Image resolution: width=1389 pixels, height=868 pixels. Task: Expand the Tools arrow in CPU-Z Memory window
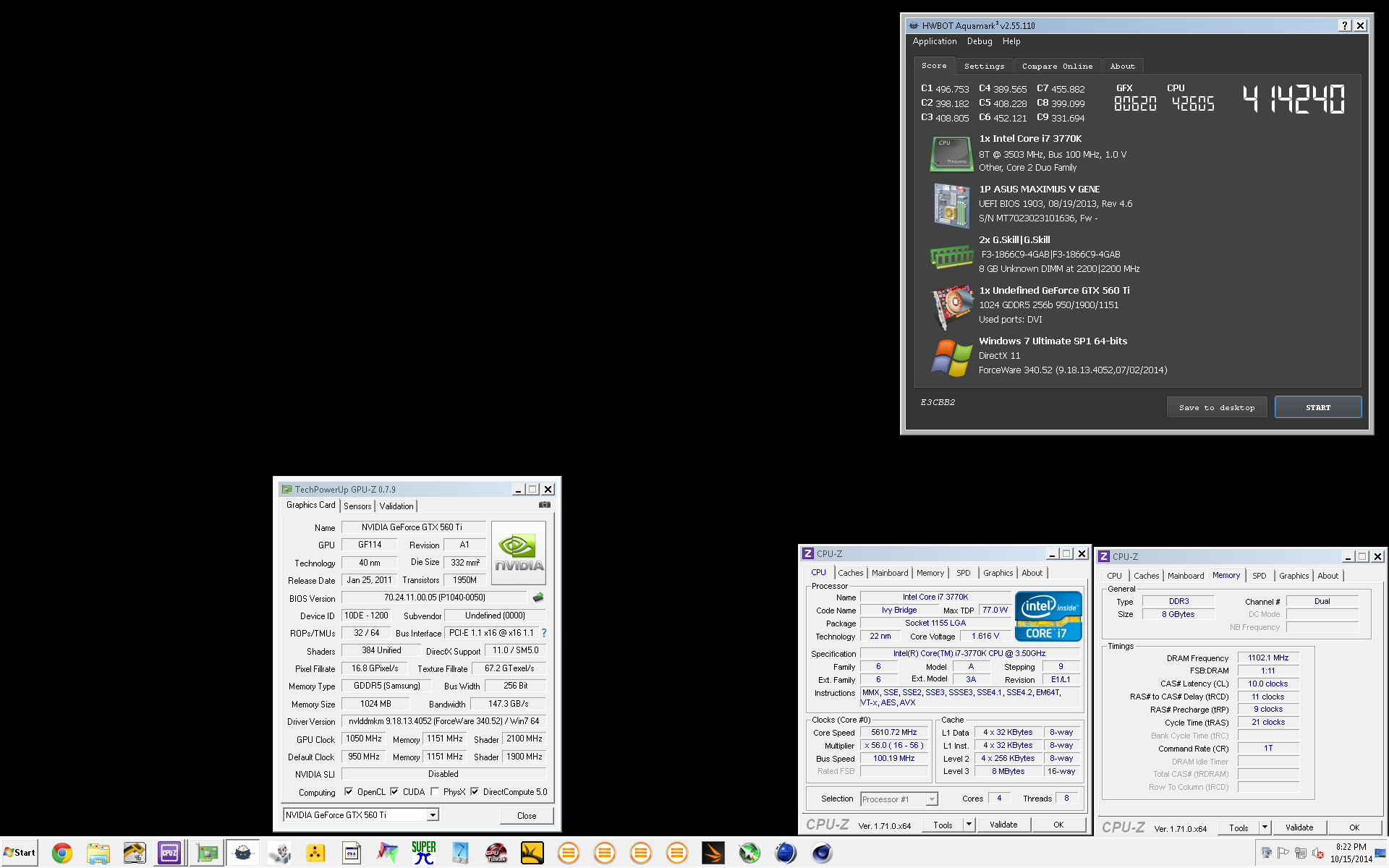(x=1265, y=827)
